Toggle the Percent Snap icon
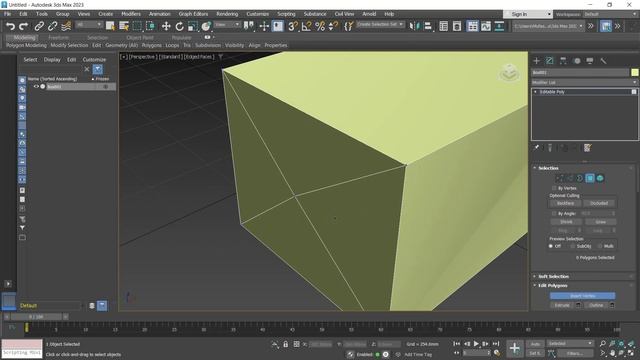The image size is (640, 360). [320, 27]
